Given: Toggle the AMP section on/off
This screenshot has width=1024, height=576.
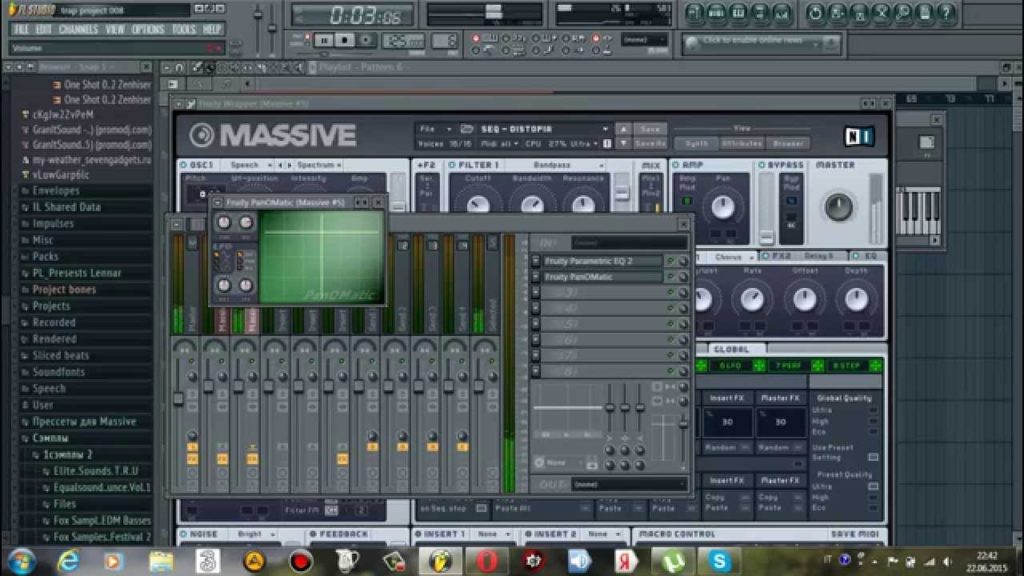Looking at the screenshot, I should (x=676, y=165).
